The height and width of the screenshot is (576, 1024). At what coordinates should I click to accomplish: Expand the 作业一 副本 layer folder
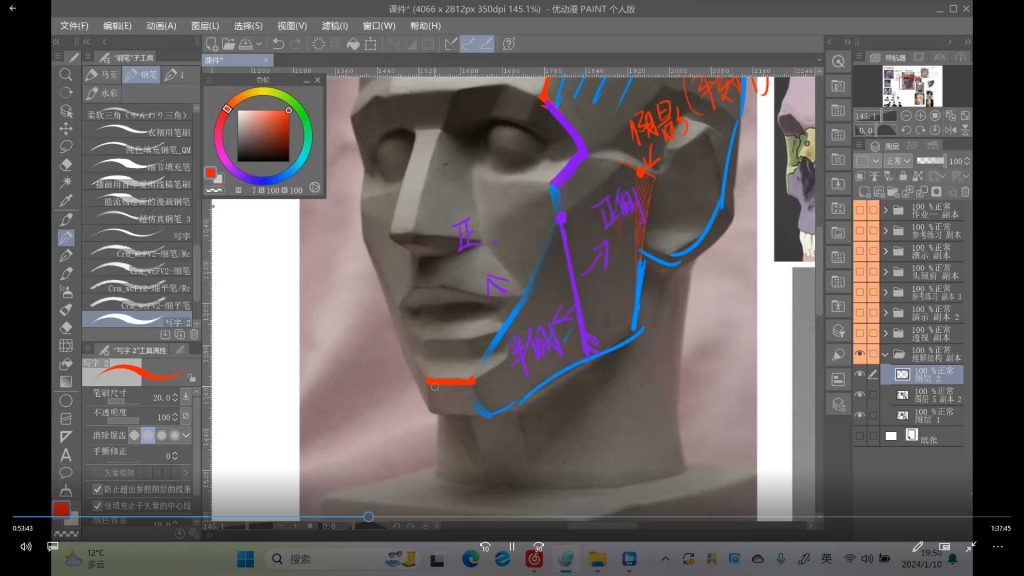[886, 211]
